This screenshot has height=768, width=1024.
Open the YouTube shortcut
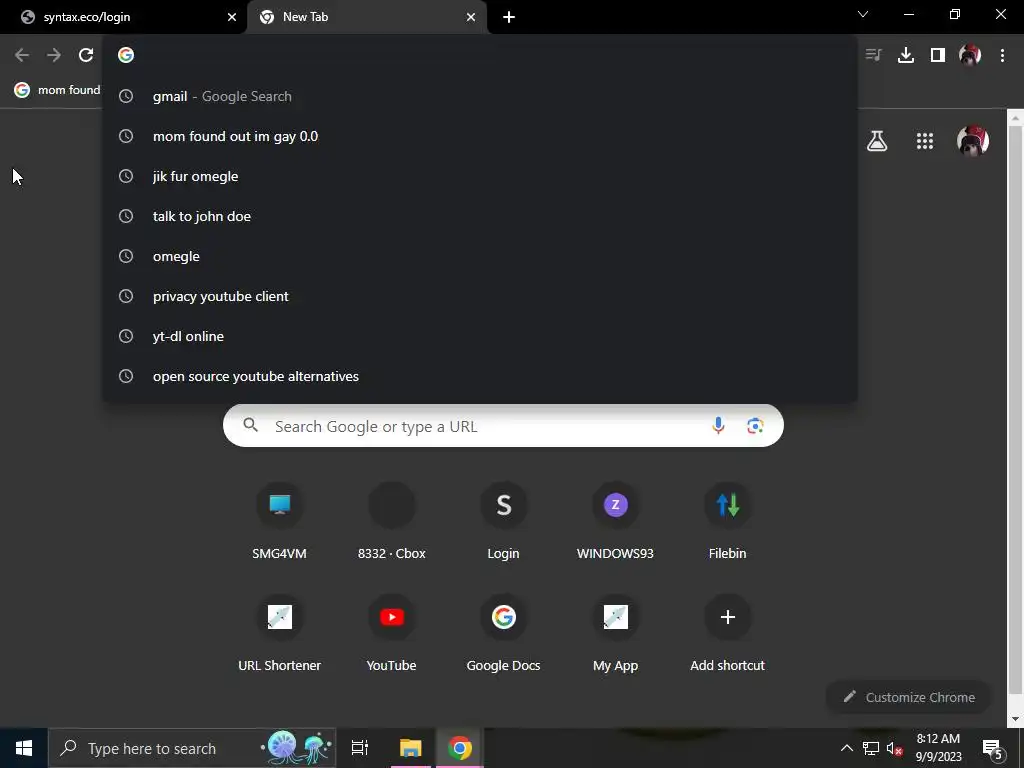point(391,633)
